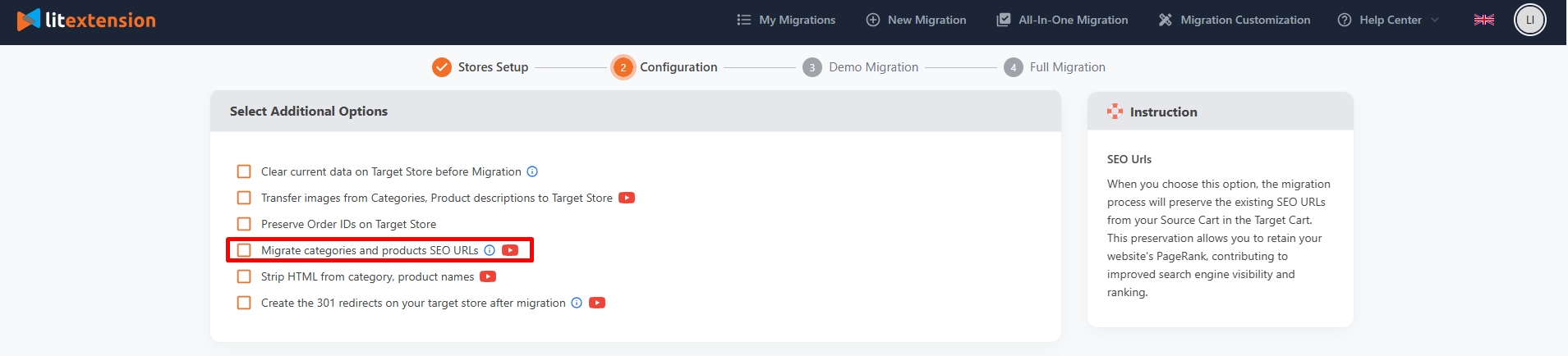Click the My Migrations list icon
Viewport: 1568px width, 356px height.
click(x=743, y=20)
